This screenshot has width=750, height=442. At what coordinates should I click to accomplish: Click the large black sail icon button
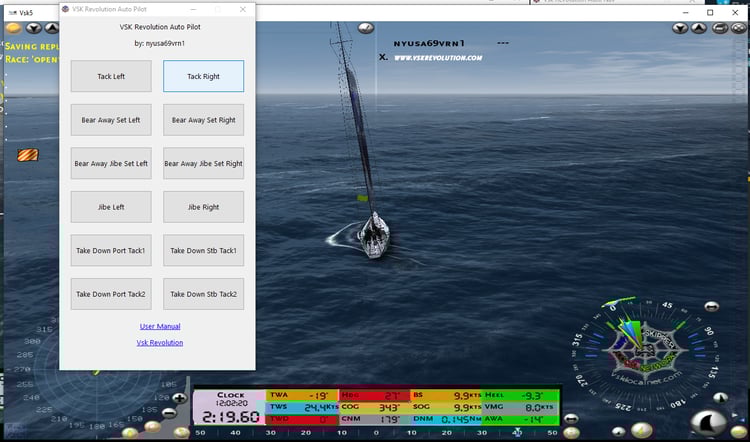(x=709, y=423)
